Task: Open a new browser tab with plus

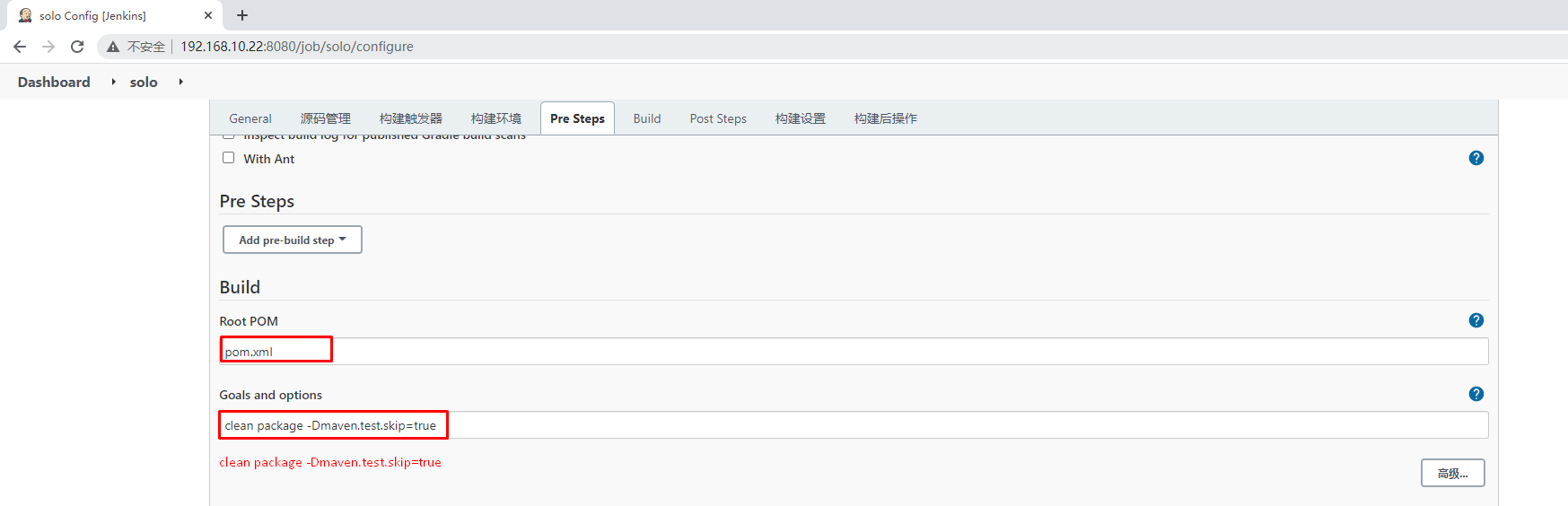Action: click(242, 15)
